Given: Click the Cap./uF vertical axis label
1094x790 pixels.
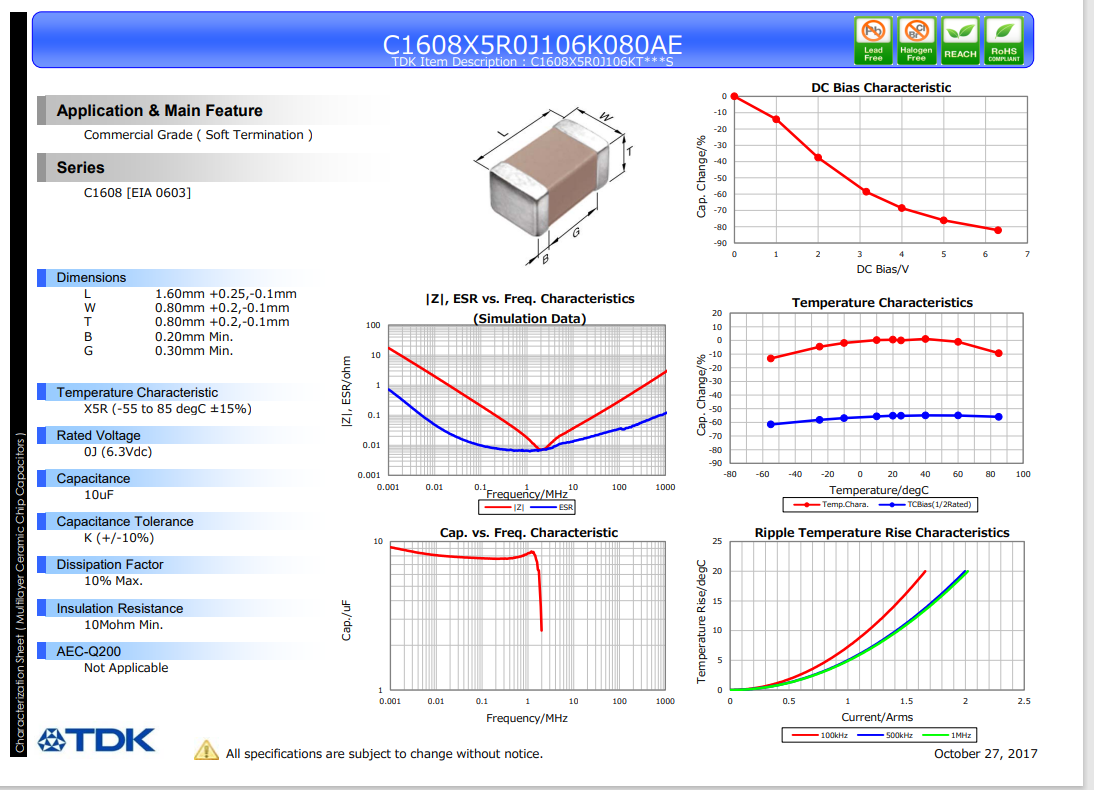Looking at the screenshot, I should coord(346,620).
